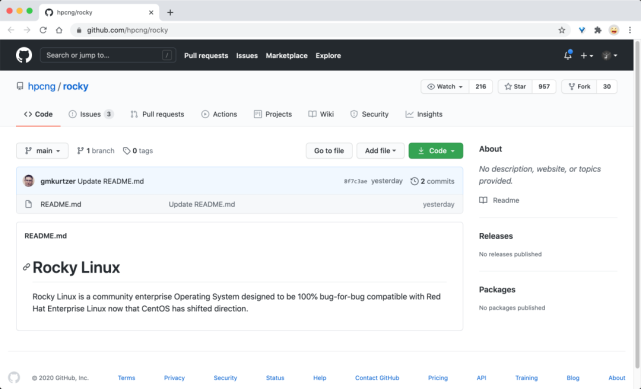Switch to the Projects tab

[x=273, y=114]
